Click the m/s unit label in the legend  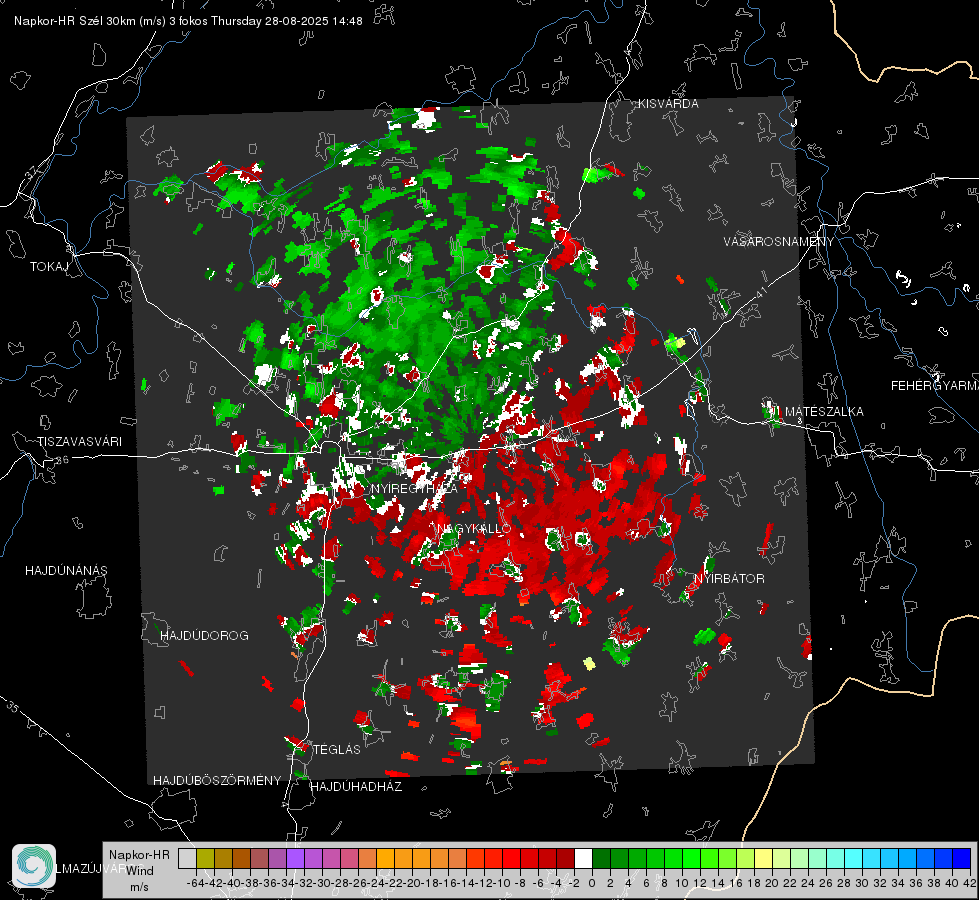pos(139,887)
